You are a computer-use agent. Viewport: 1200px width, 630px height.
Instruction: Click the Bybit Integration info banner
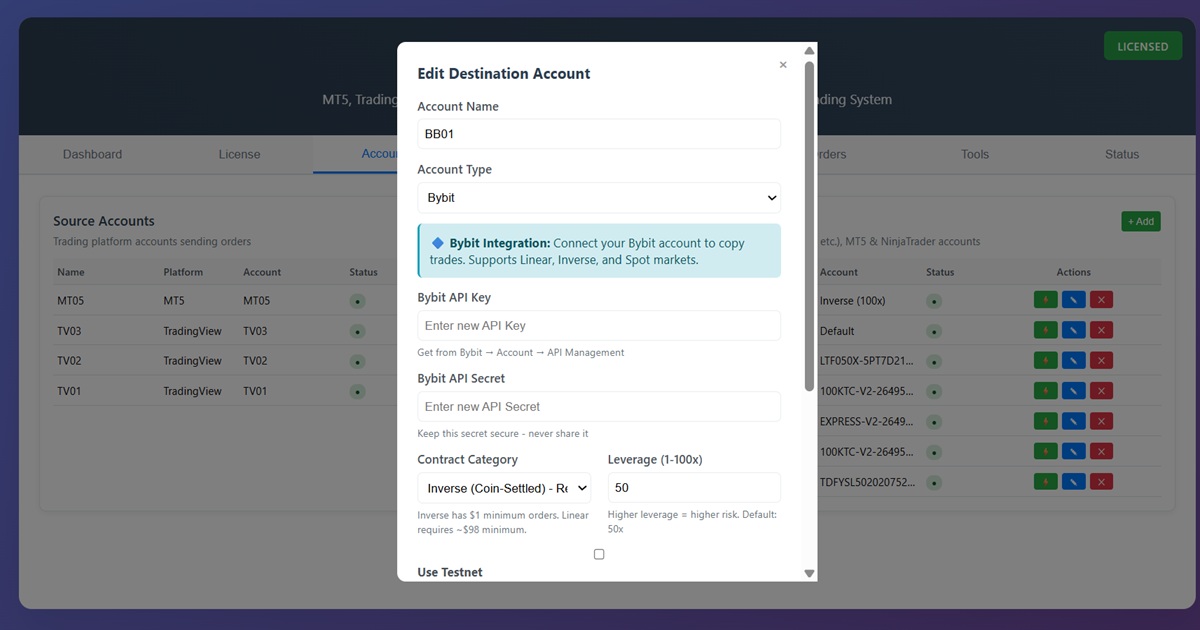pos(599,251)
